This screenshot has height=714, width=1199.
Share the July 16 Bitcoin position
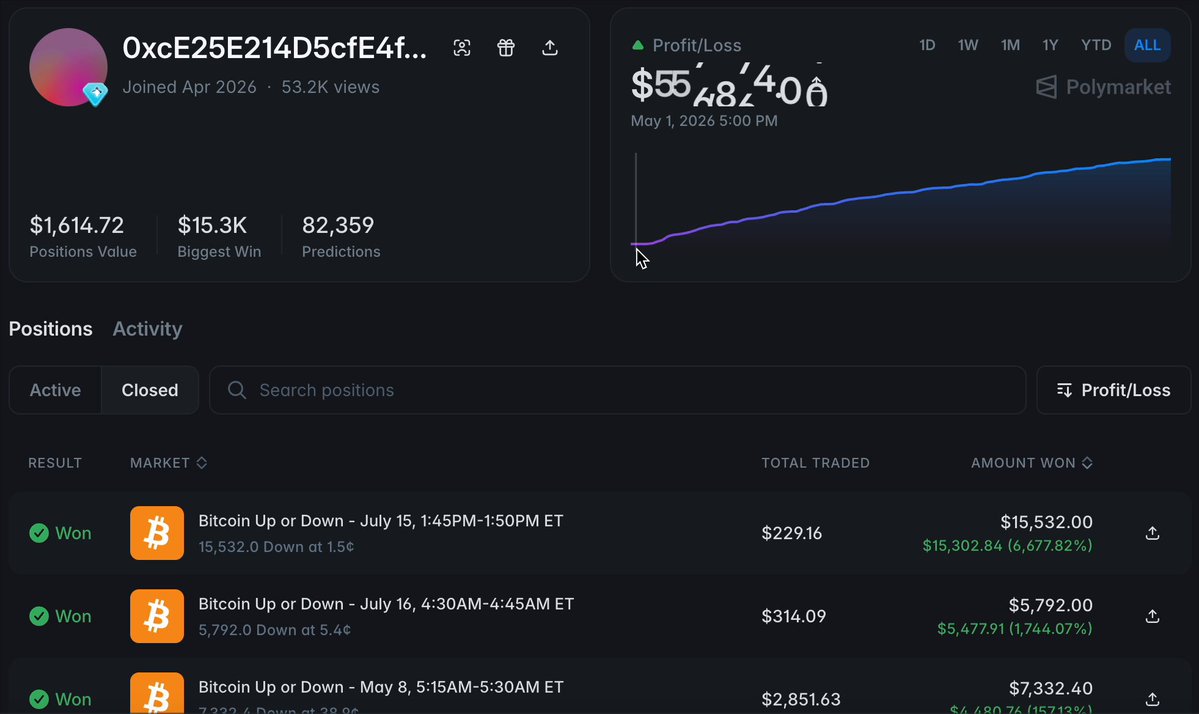[1152, 616]
